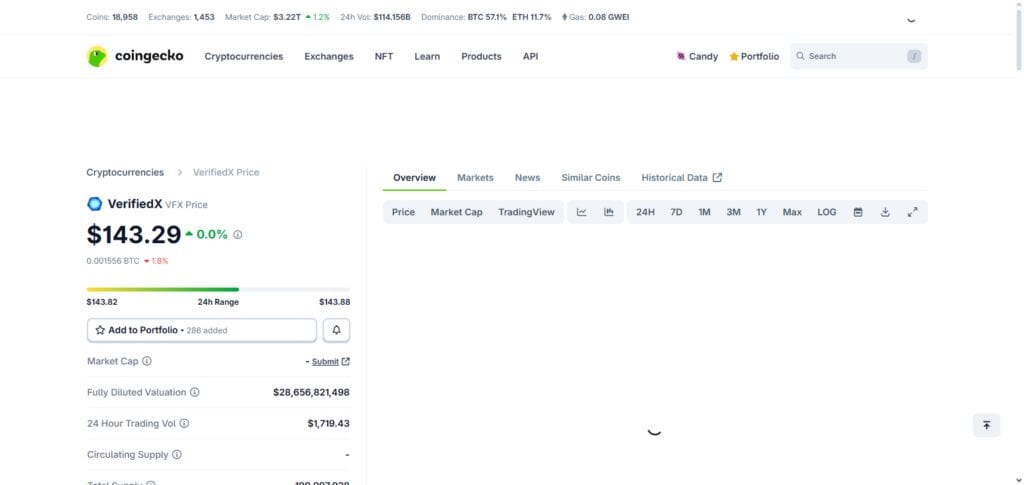Open the Exchanges nav menu
This screenshot has height=485, width=1024.
pos(328,56)
